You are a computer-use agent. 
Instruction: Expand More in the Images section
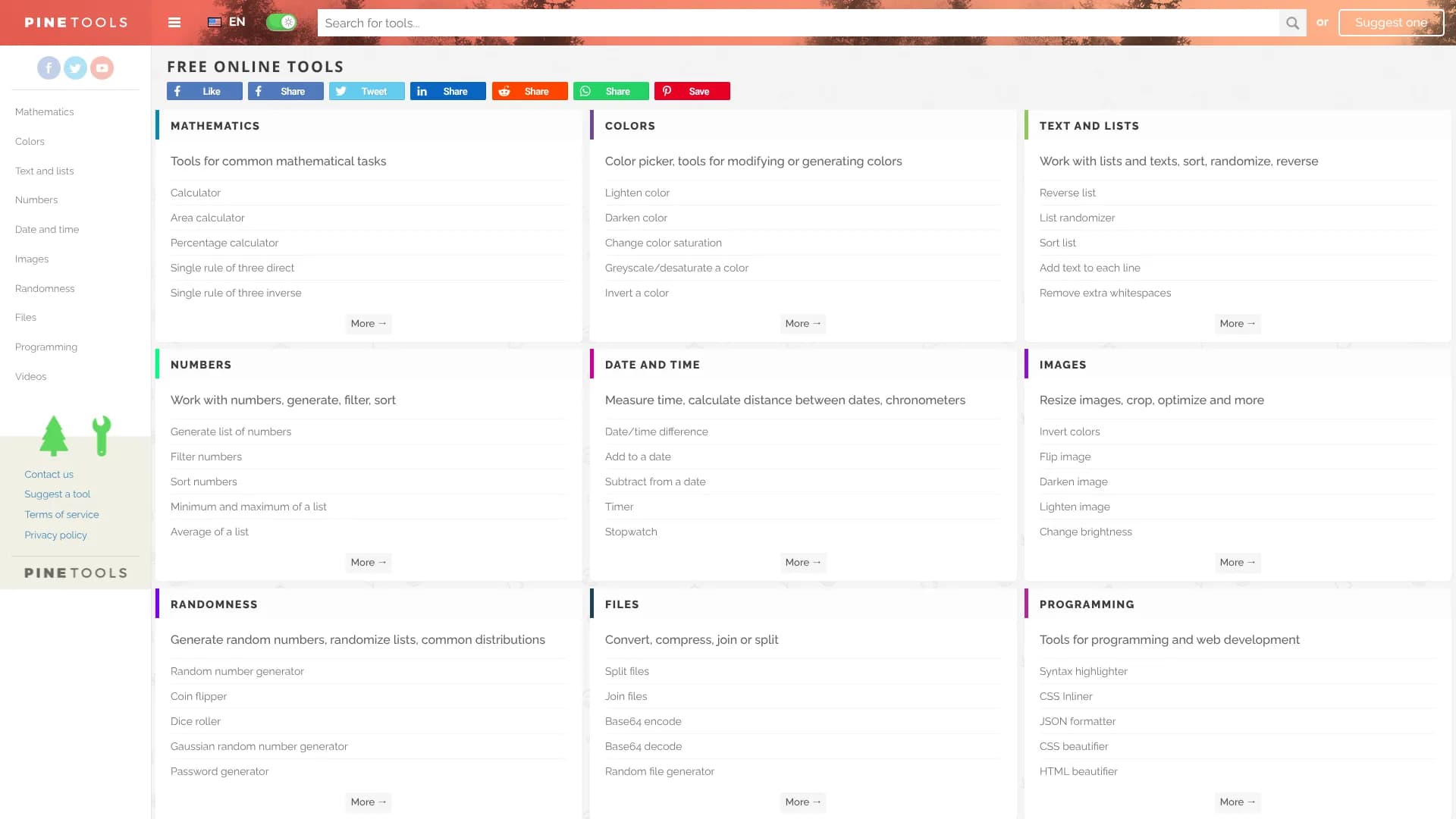click(x=1237, y=563)
